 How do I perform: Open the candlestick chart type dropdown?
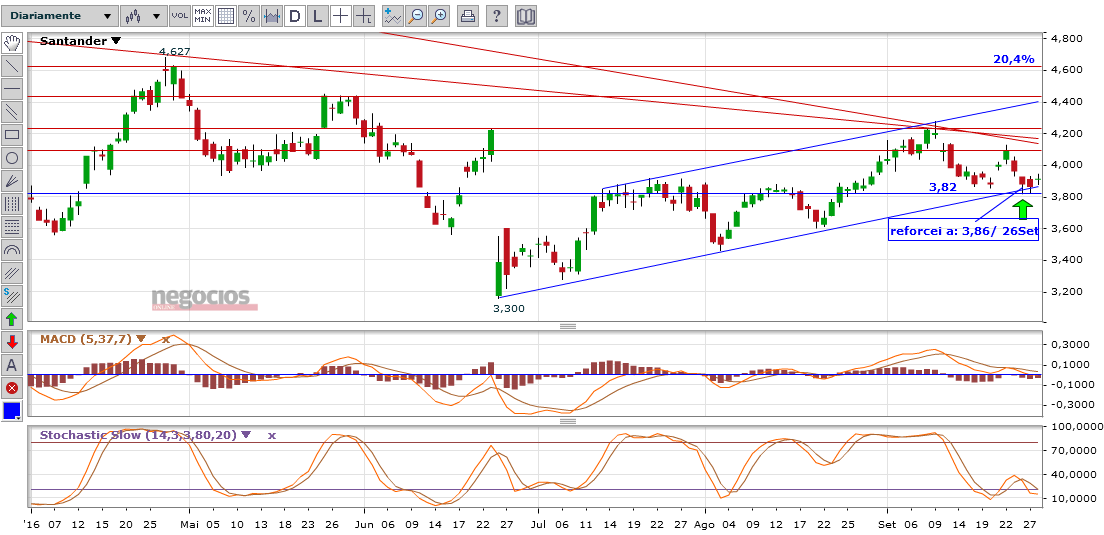pyautogui.click(x=144, y=15)
